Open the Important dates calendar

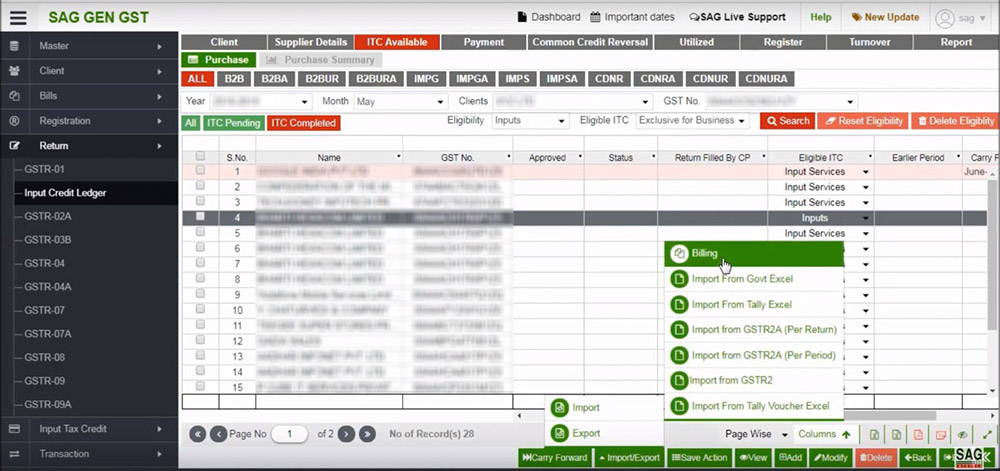(x=632, y=17)
